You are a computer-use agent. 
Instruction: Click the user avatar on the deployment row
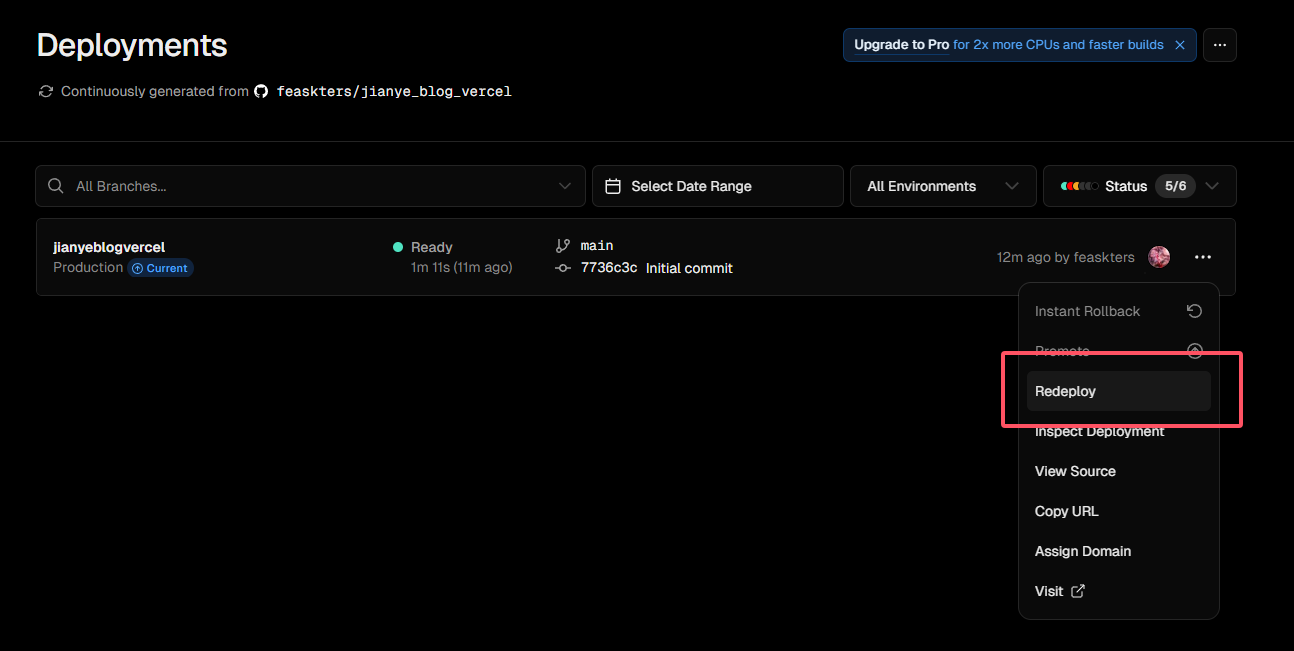(x=1159, y=257)
